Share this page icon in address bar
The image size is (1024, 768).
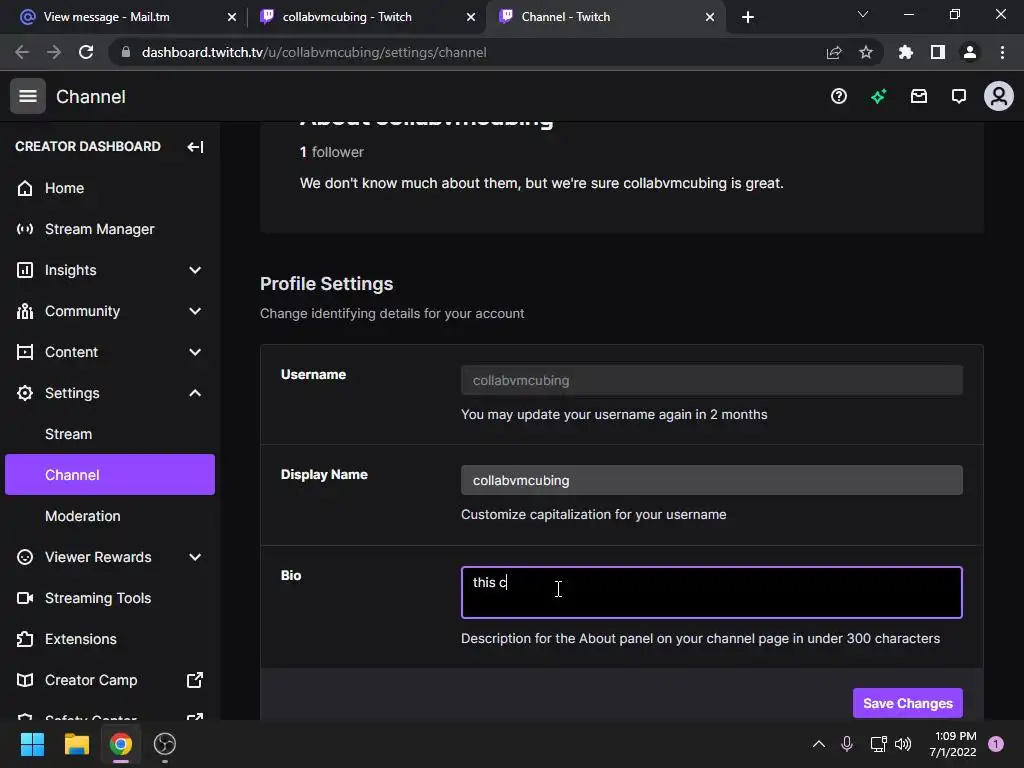click(x=834, y=52)
